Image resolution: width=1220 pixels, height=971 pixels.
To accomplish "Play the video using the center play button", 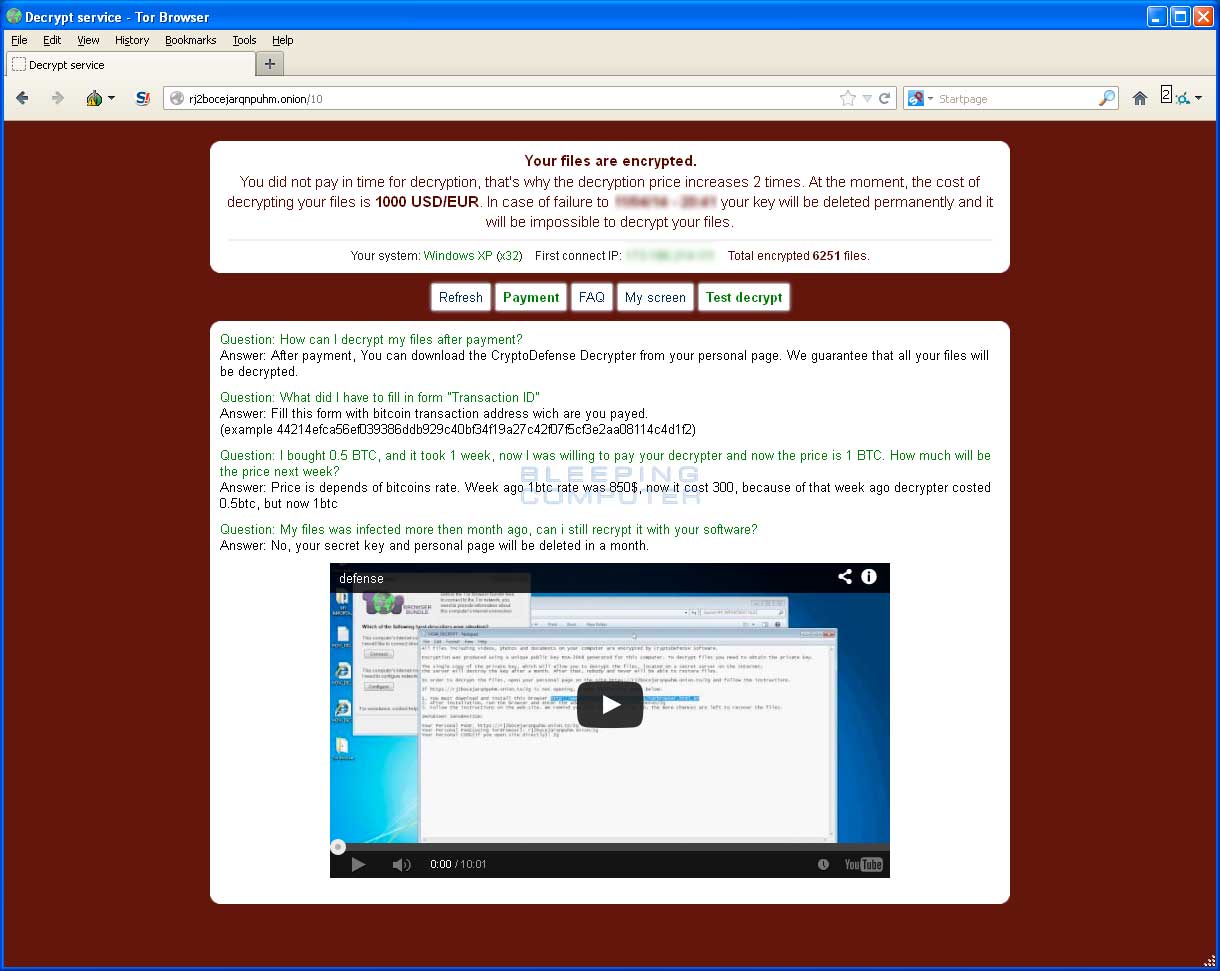I will coord(610,704).
